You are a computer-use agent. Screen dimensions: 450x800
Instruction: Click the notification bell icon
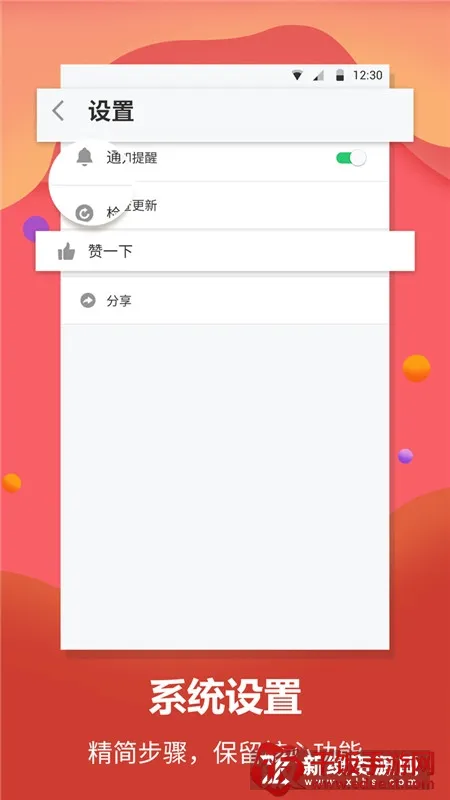[x=85, y=157]
